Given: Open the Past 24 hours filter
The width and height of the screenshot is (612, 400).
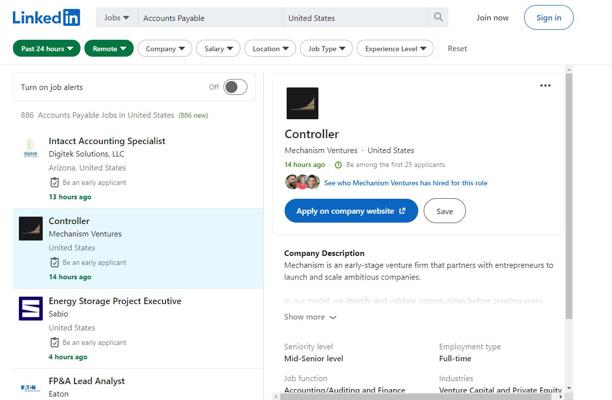Looking at the screenshot, I should pos(46,49).
